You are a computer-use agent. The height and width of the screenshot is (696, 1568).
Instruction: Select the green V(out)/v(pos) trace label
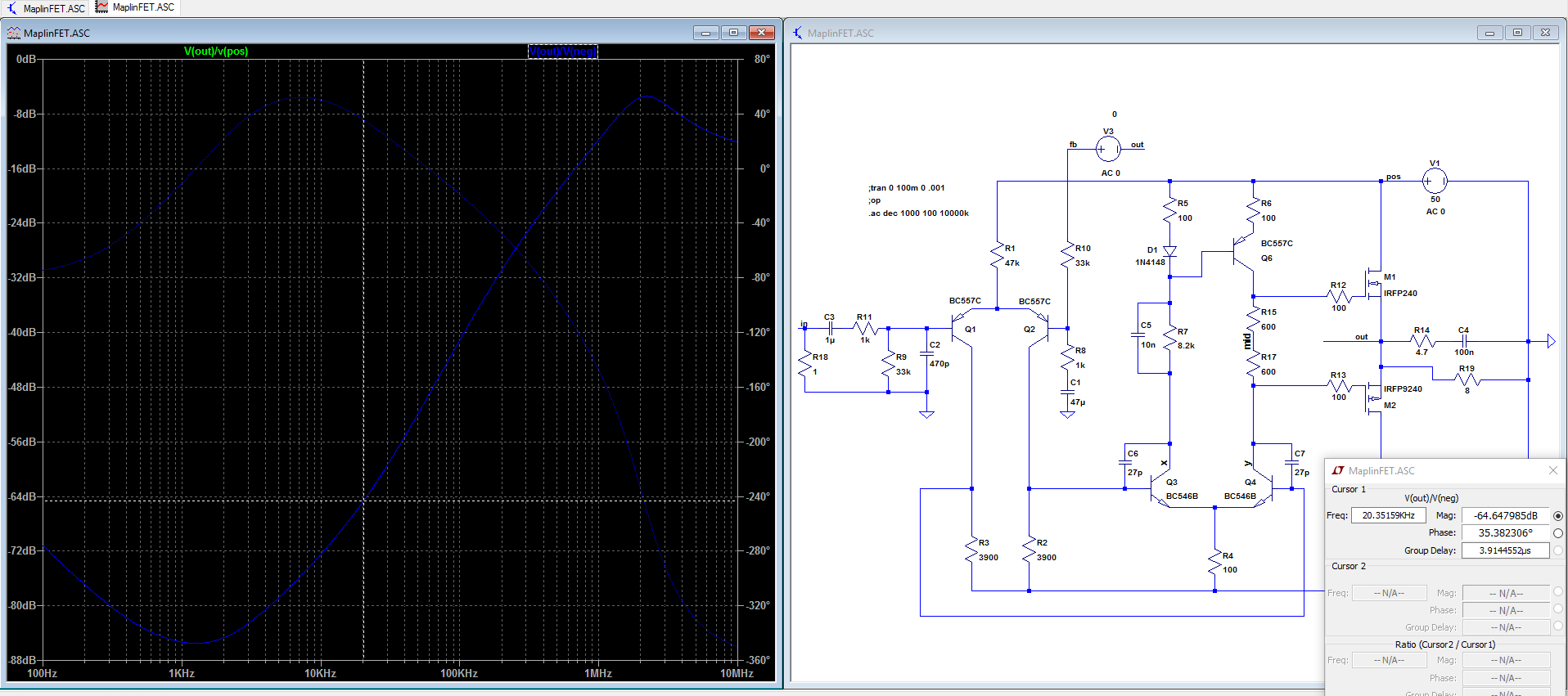[216, 51]
